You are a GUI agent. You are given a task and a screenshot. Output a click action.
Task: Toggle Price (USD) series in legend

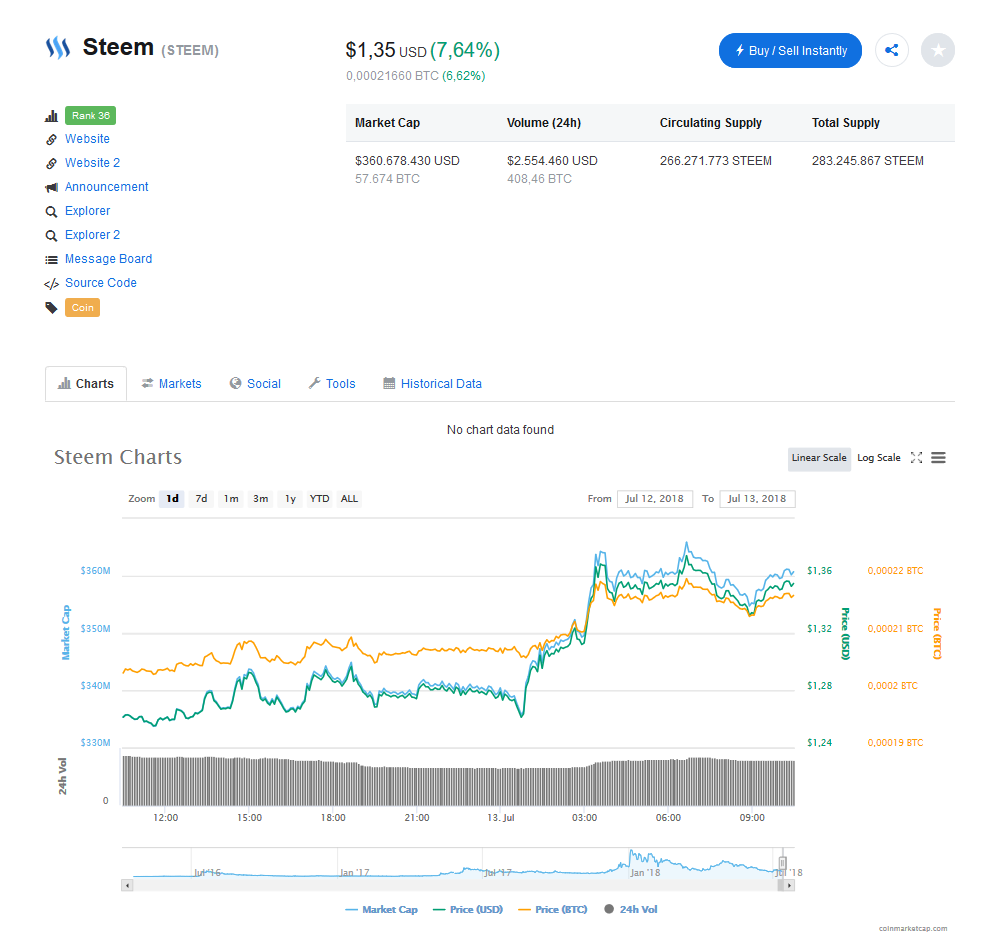468,909
